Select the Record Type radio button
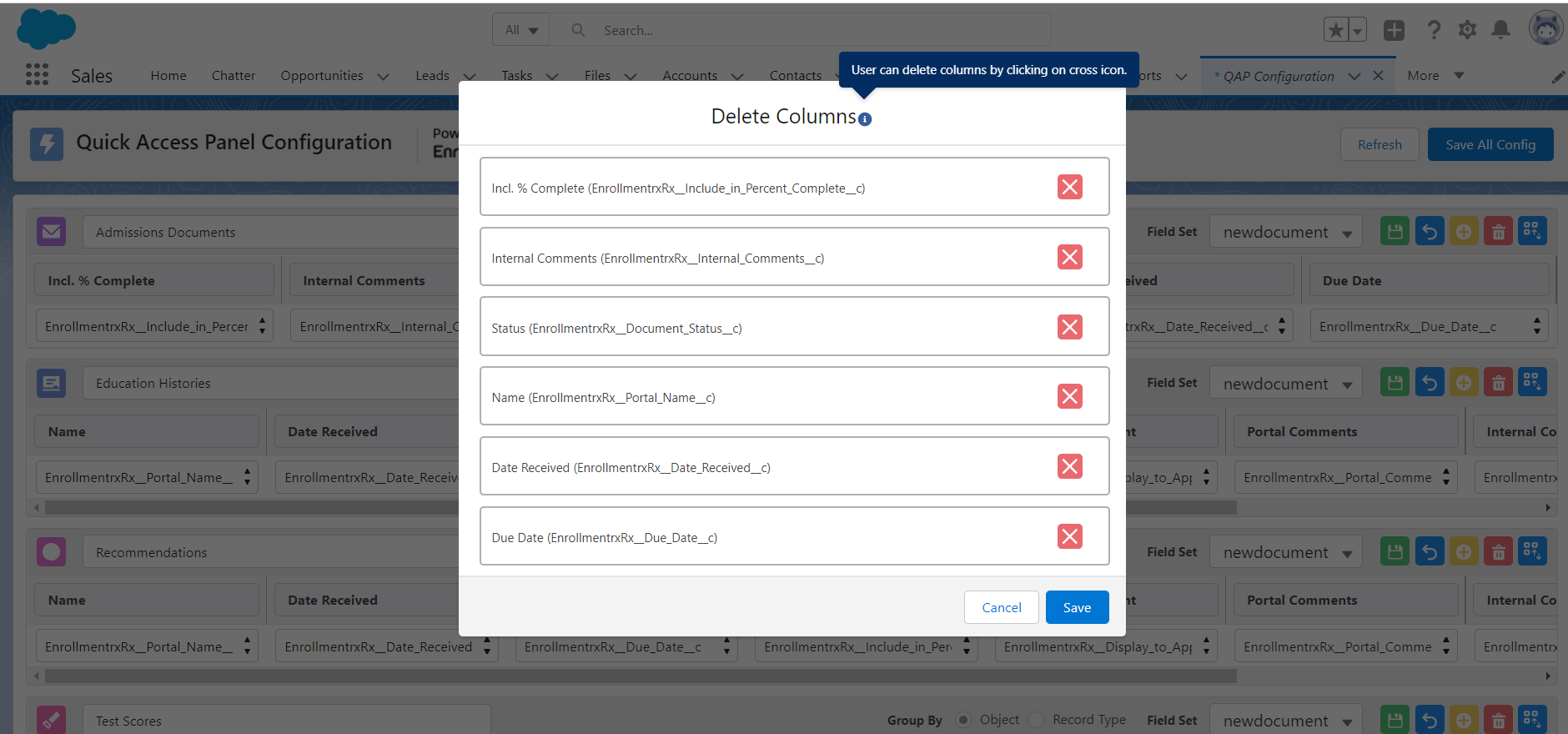Viewport: 1568px width, 734px height. [x=1036, y=720]
